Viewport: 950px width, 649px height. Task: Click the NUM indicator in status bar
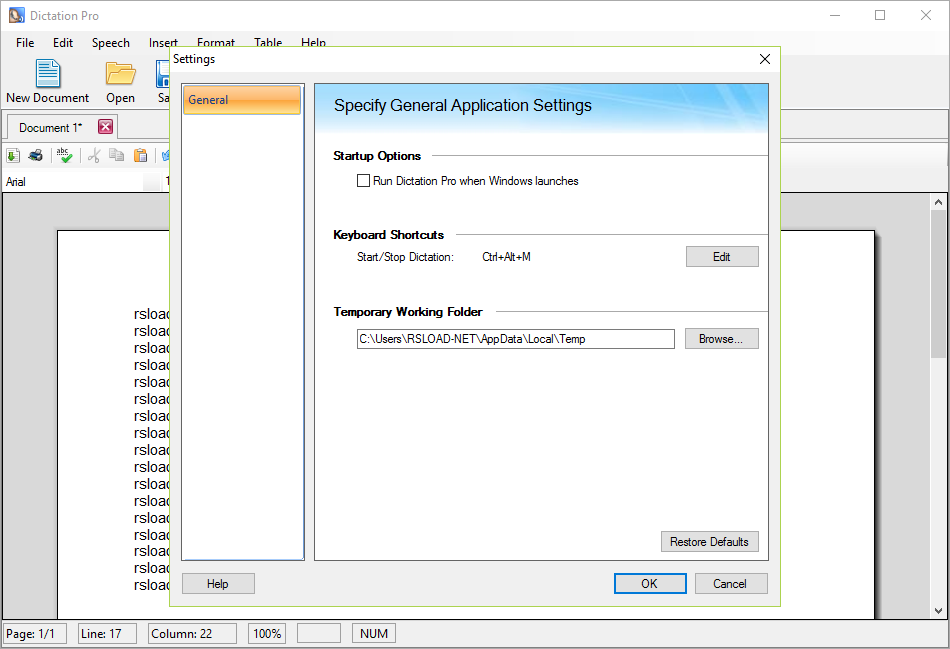[x=374, y=634]
